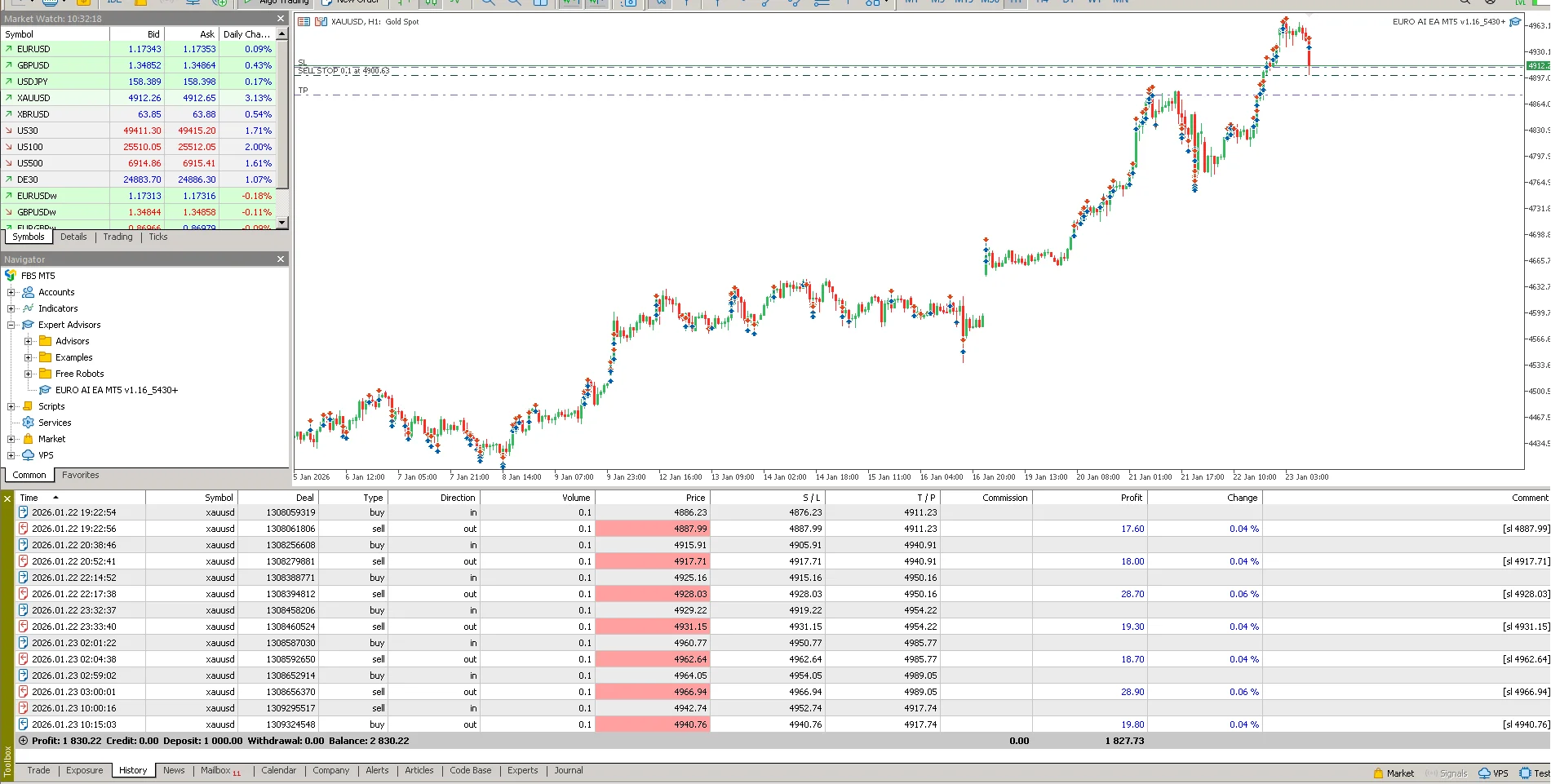Select the trendline drawing tool icon
This screenshot has height=784, width=1551.
point(764,3)
